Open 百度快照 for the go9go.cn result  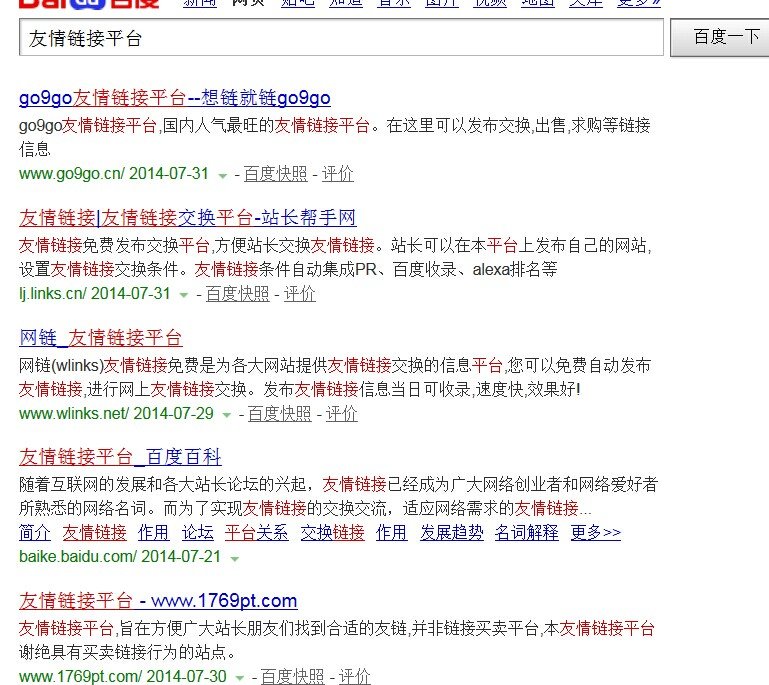[275, 174]
